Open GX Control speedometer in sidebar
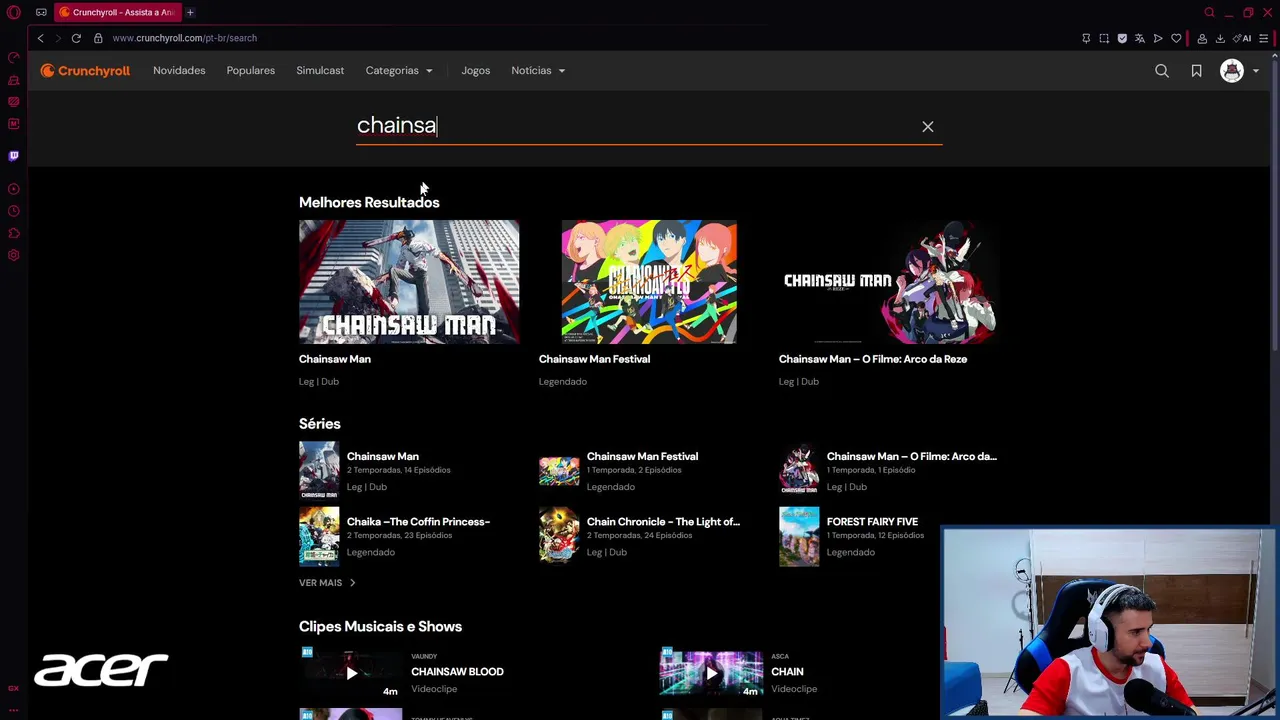The width and height of the screenshot is (1280, 720). pos(14,57)
